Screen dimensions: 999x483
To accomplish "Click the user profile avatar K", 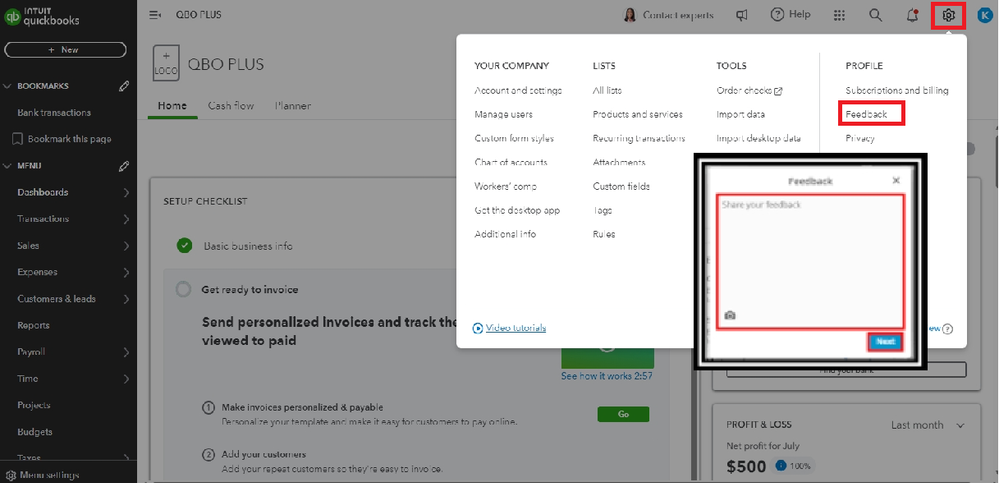I will pos(984,15).
